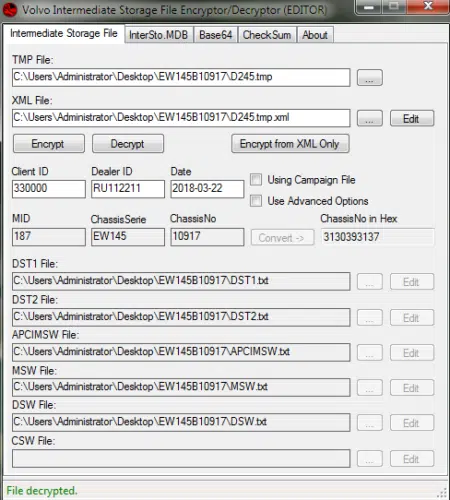Screen dimensions: 450x500
Task: Browse for the CSW file
Action: (370, 459)
